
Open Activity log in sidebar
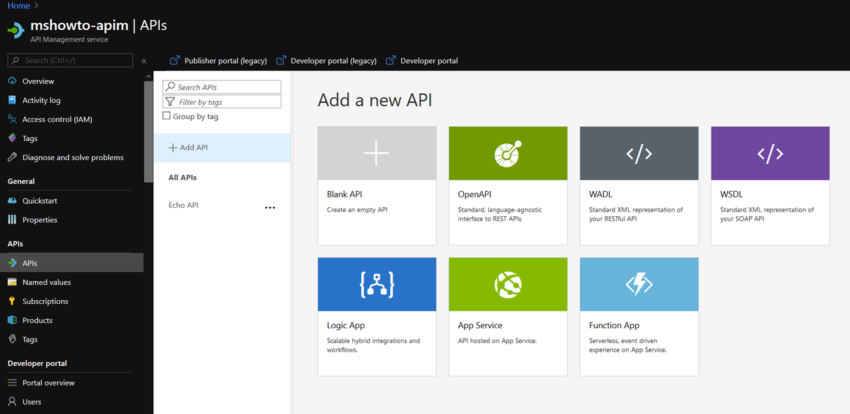[x=41, y=100]
